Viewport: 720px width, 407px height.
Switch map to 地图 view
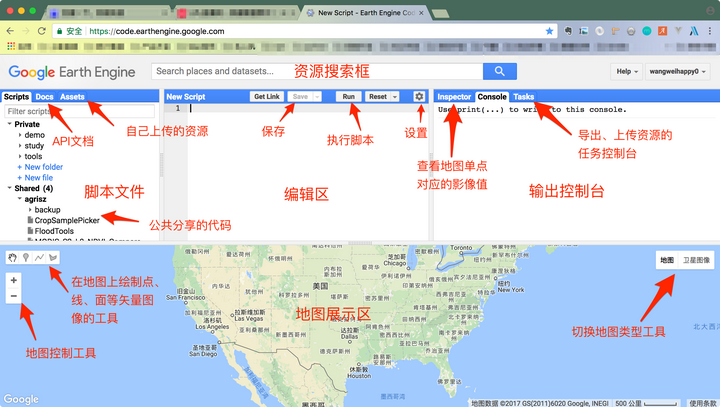click(x=667, y=260)
